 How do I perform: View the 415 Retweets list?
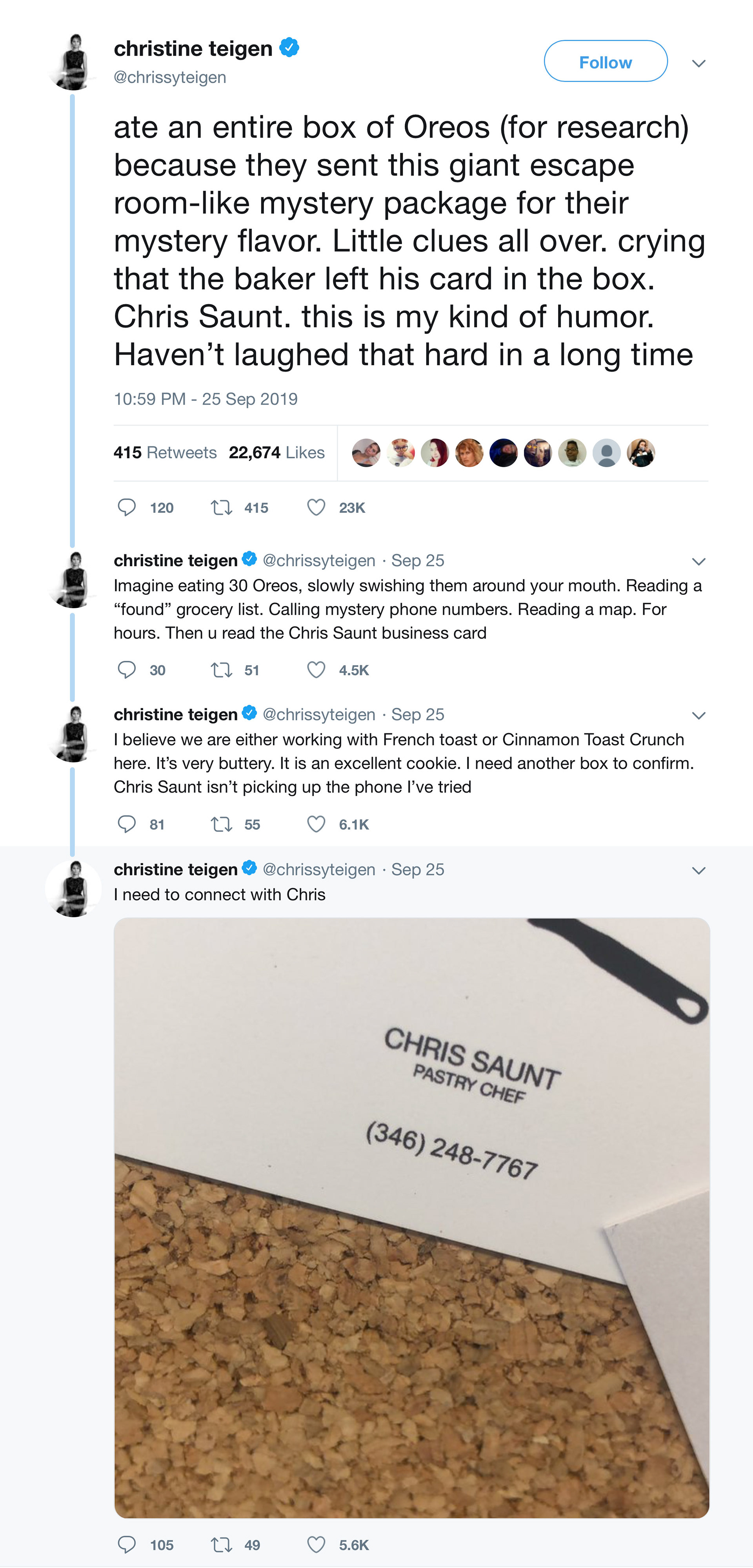(x=165, y=452)
